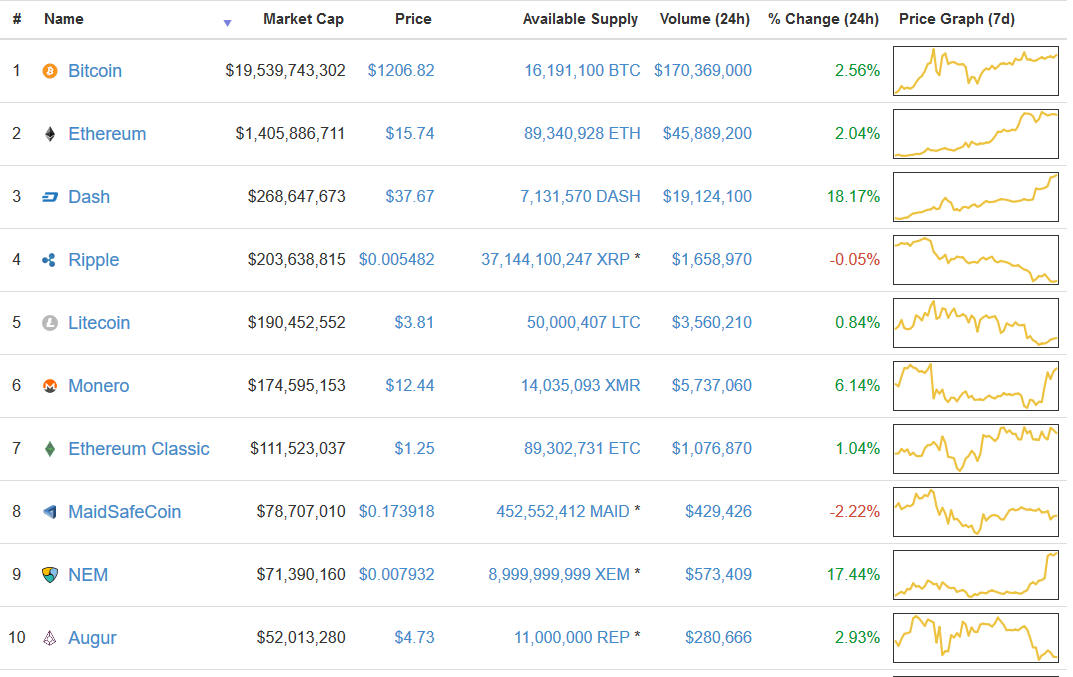Click the sort arrow beside Name header
The height and width of the screenshot is (677, 1073).
point(227,23)
